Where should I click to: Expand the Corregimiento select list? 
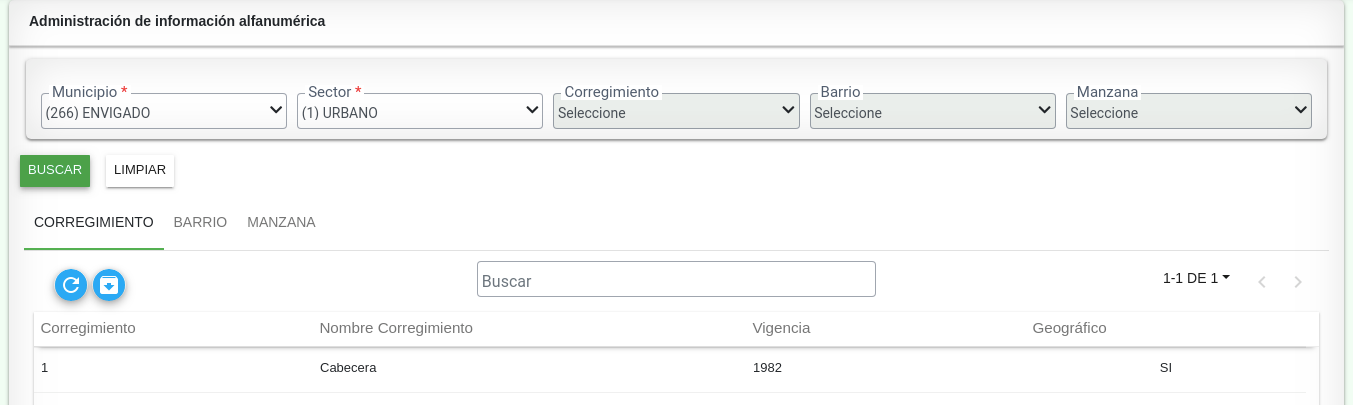click(x=677, y=111)
